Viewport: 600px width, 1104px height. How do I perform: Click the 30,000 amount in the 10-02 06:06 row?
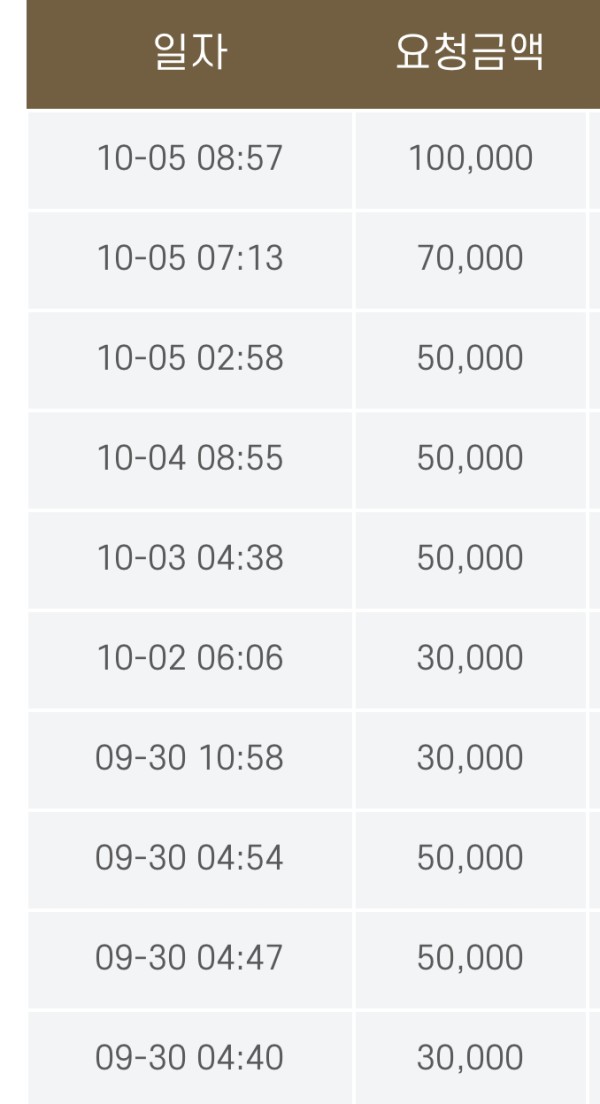click(x=470, y=658)
